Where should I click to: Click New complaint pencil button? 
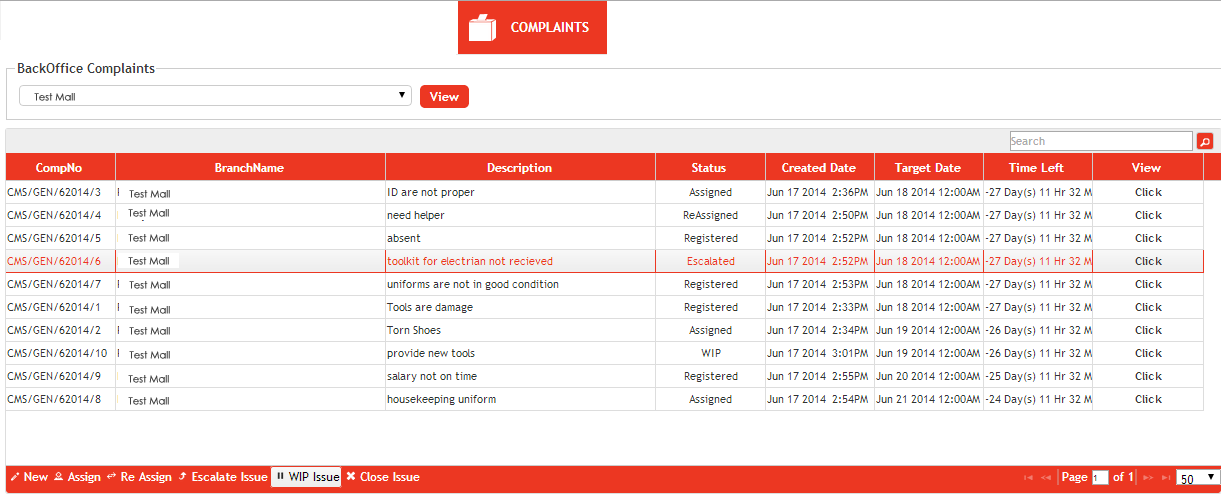pos(29,477)
